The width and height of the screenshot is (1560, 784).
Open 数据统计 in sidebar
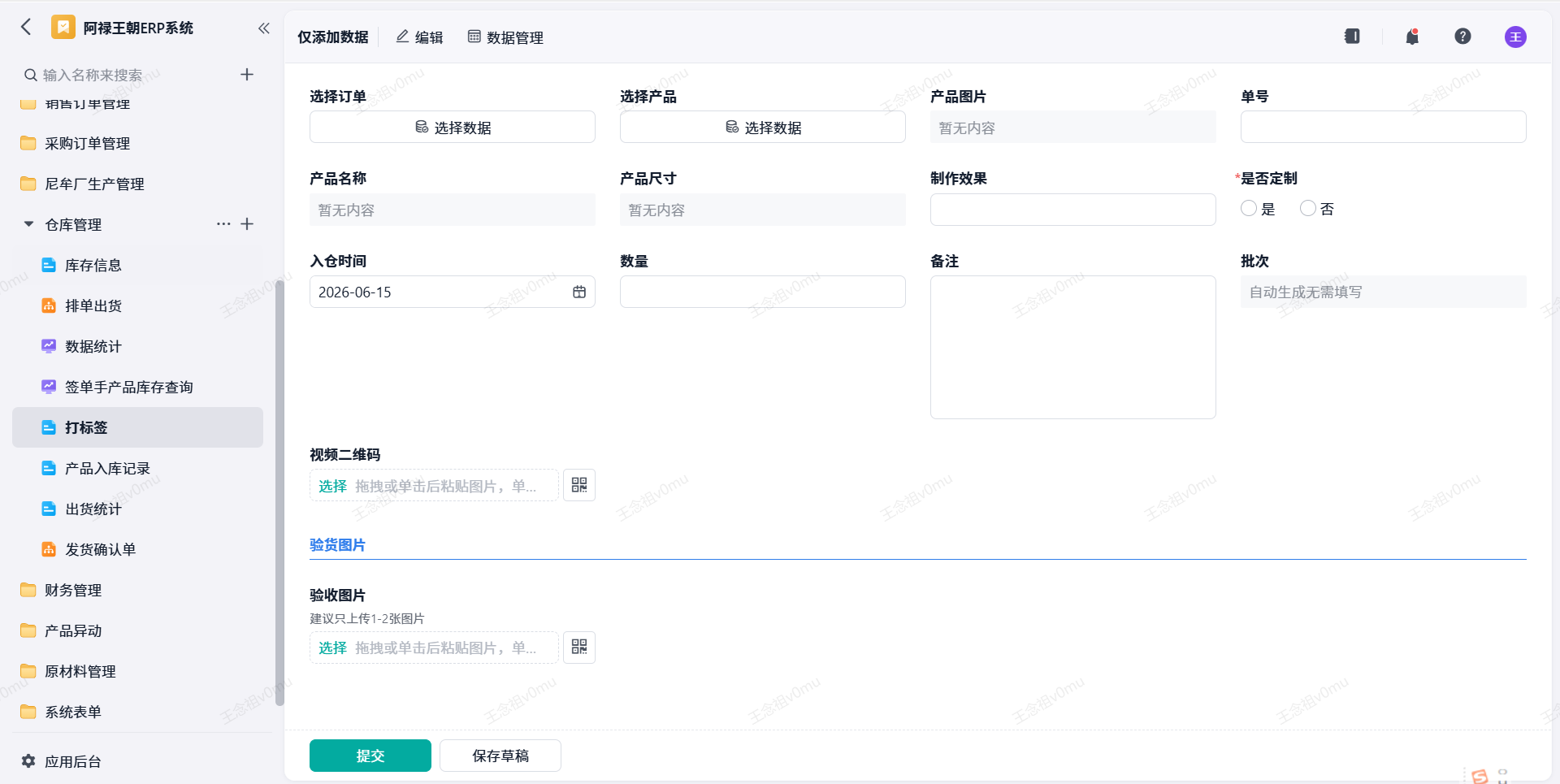coord(137,346)
